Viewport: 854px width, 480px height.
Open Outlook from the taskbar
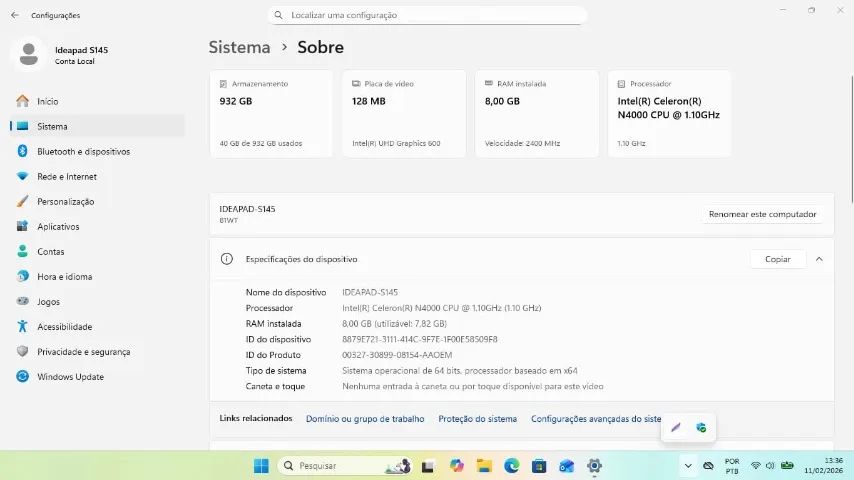tap(566, 466)
